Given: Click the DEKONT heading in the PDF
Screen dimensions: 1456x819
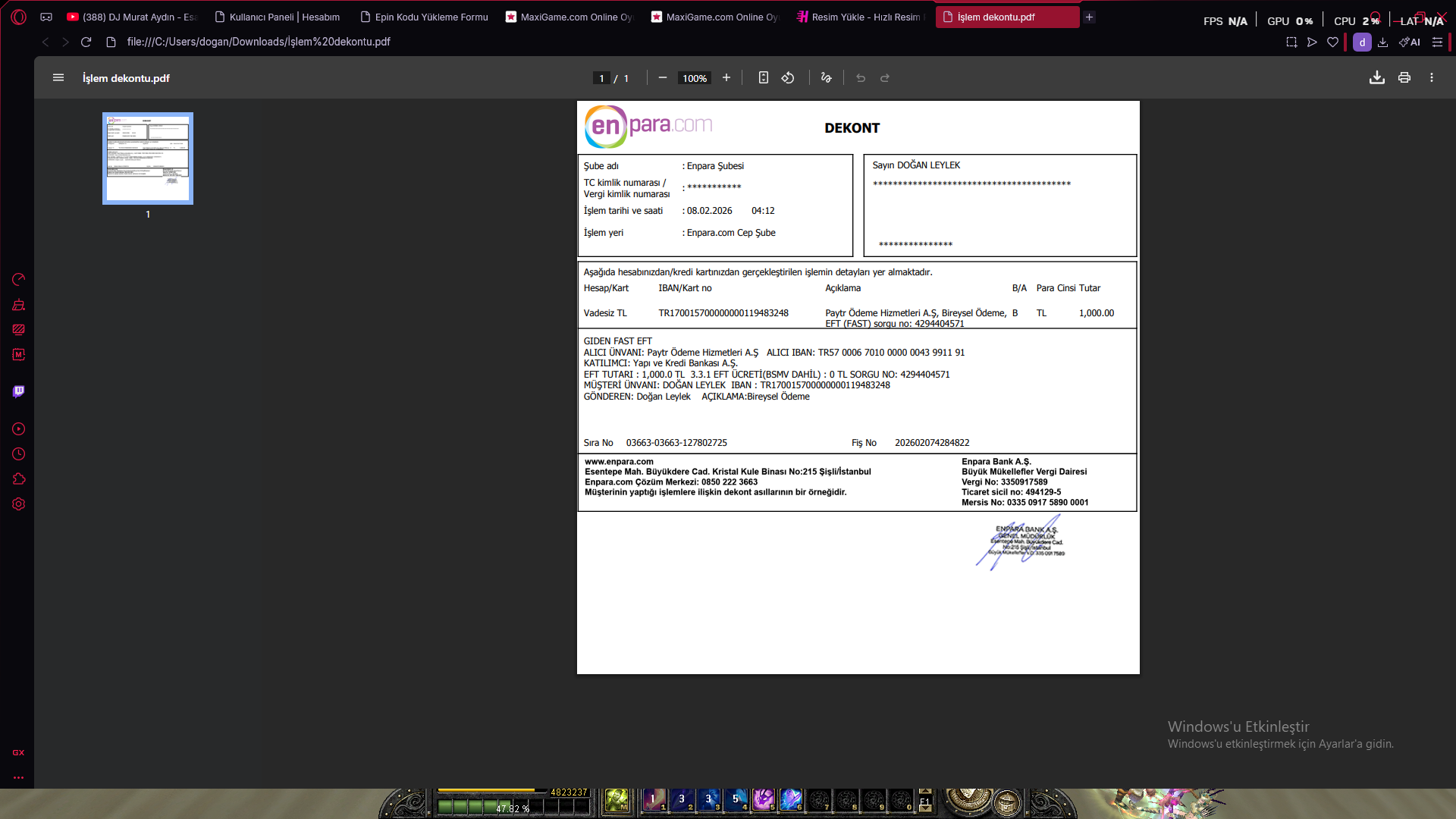Looking at the screenshot, I should point(852,128).
